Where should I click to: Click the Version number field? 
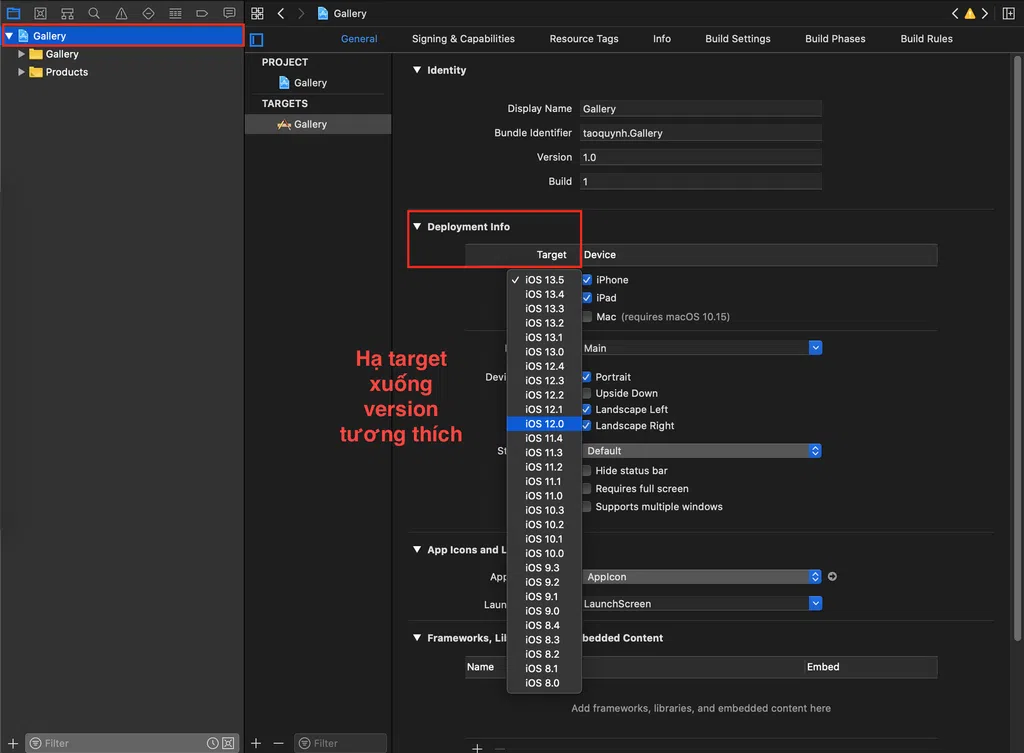point(701,157)
